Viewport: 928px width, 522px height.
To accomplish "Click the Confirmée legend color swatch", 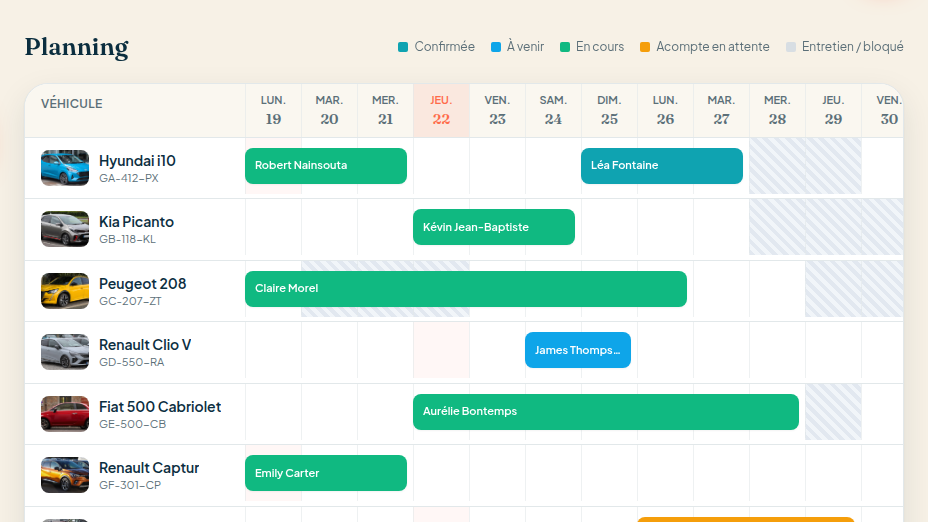I will [x=403, y=47].
